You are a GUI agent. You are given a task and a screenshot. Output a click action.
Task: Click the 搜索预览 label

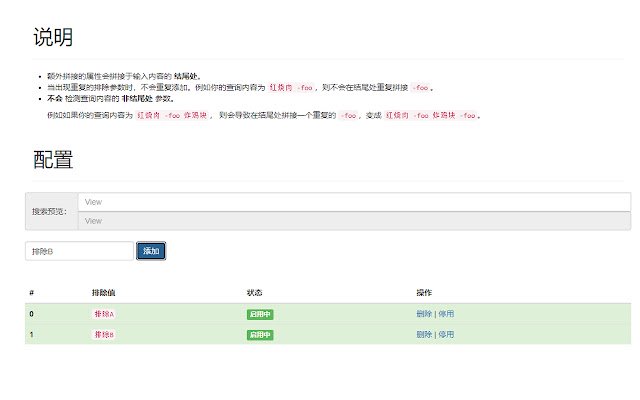[x=49, y=211]
